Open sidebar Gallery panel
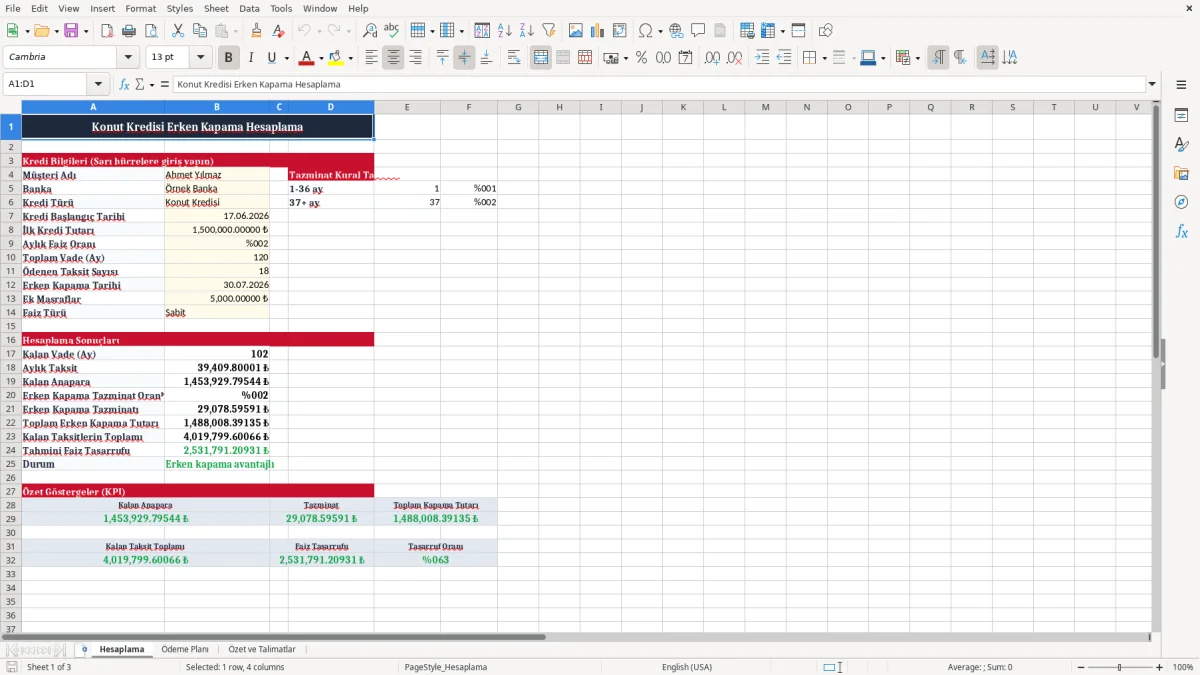The height and width of the screenshot is (675, 1200). point(1181,173)
